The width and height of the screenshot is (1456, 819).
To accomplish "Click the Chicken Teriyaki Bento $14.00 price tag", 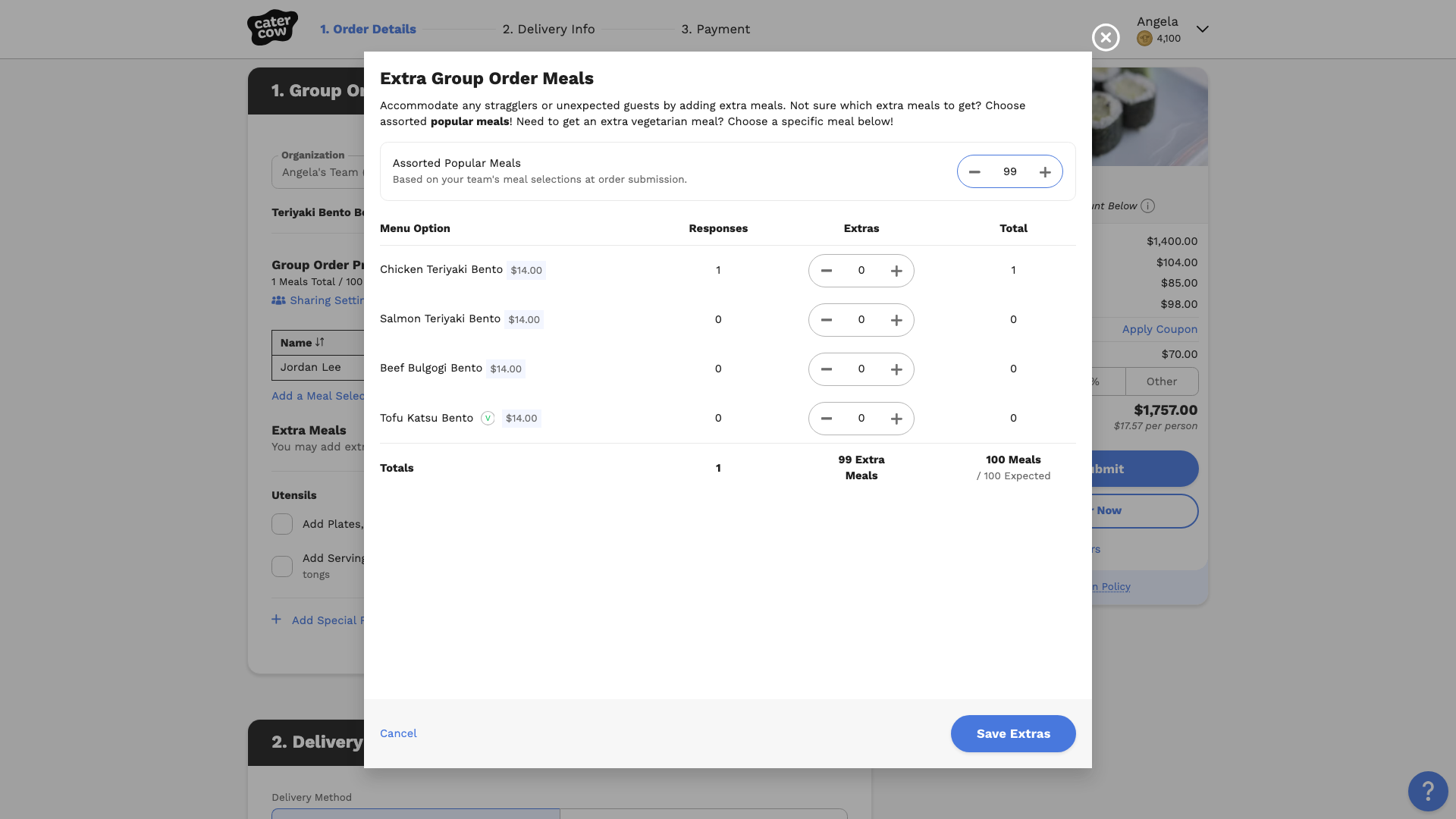I will pyautogui.click(x=526, y=271).
